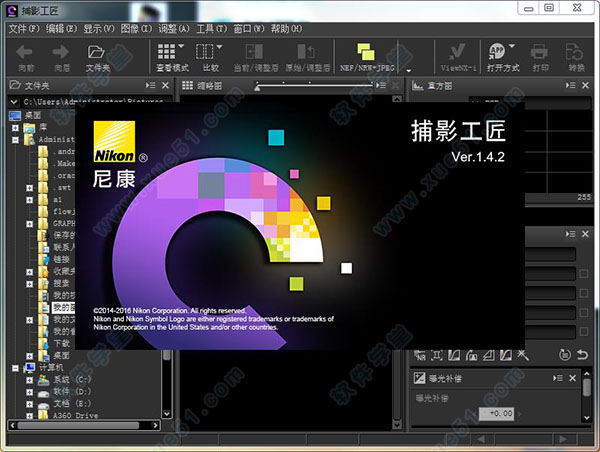Close the 直方图 histogram panel
Screen dimensions: 600x452
pos(585,85)
